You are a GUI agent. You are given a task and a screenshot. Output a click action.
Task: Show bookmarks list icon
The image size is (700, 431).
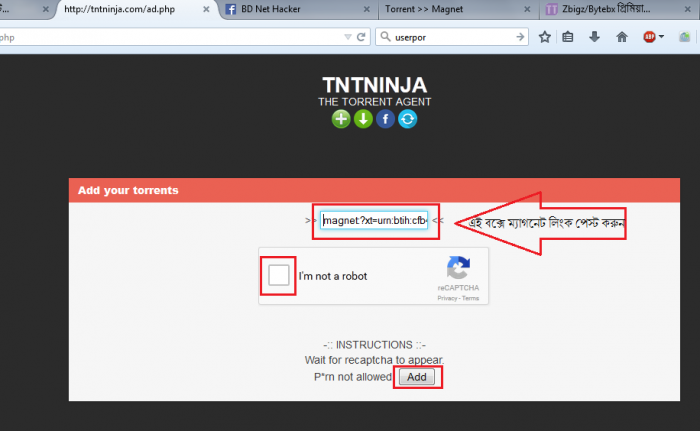[568, 37]
